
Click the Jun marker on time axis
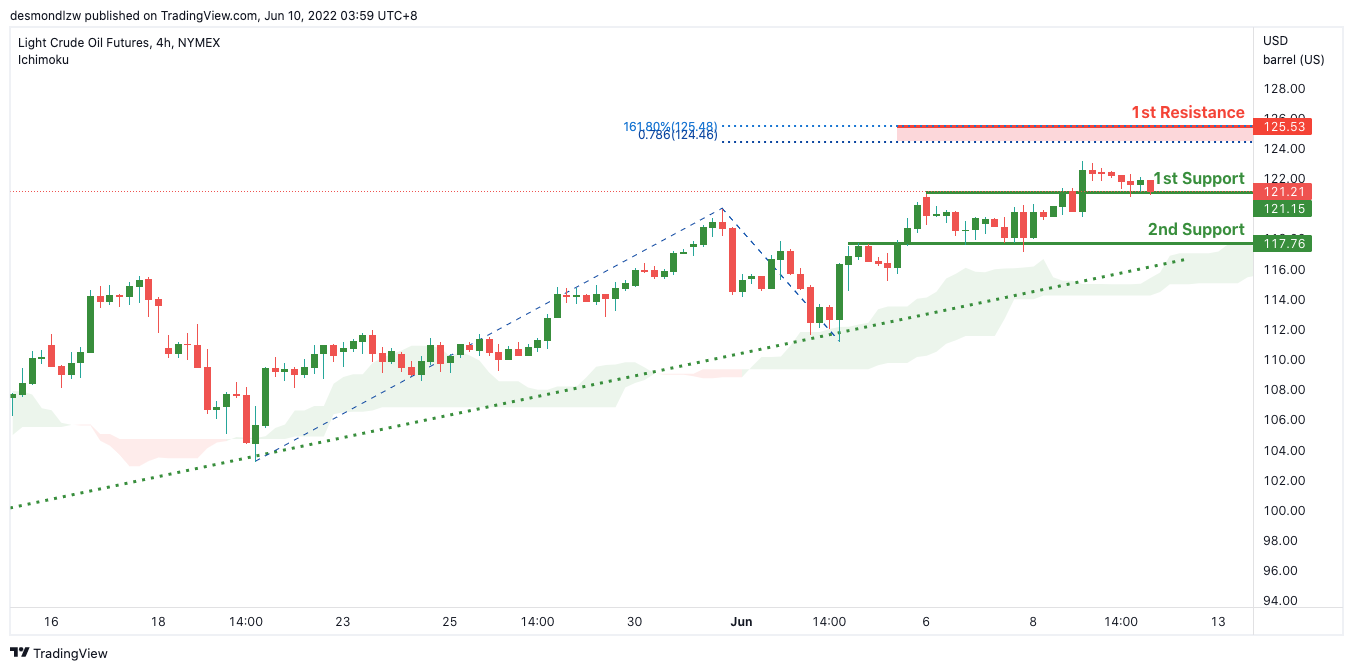742,622
